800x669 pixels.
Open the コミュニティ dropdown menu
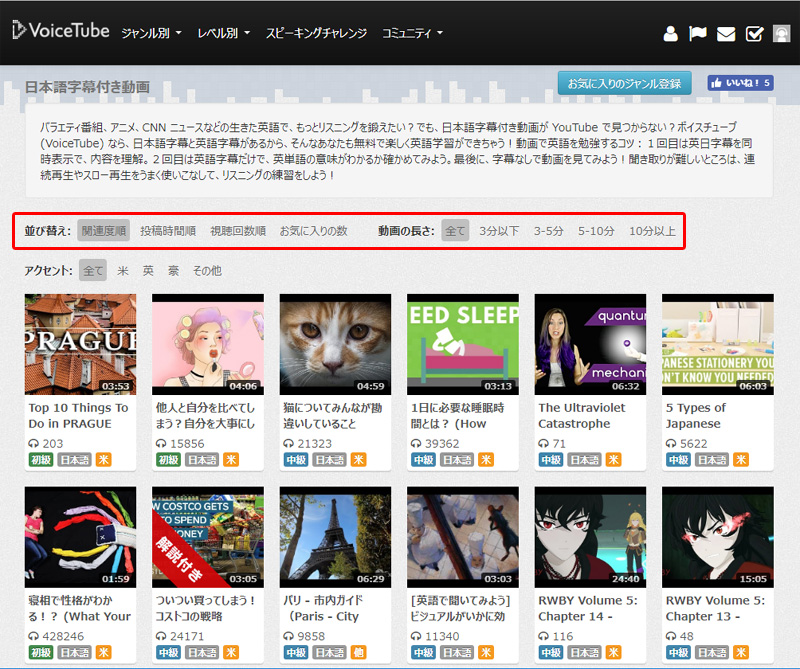click(411, 33)
